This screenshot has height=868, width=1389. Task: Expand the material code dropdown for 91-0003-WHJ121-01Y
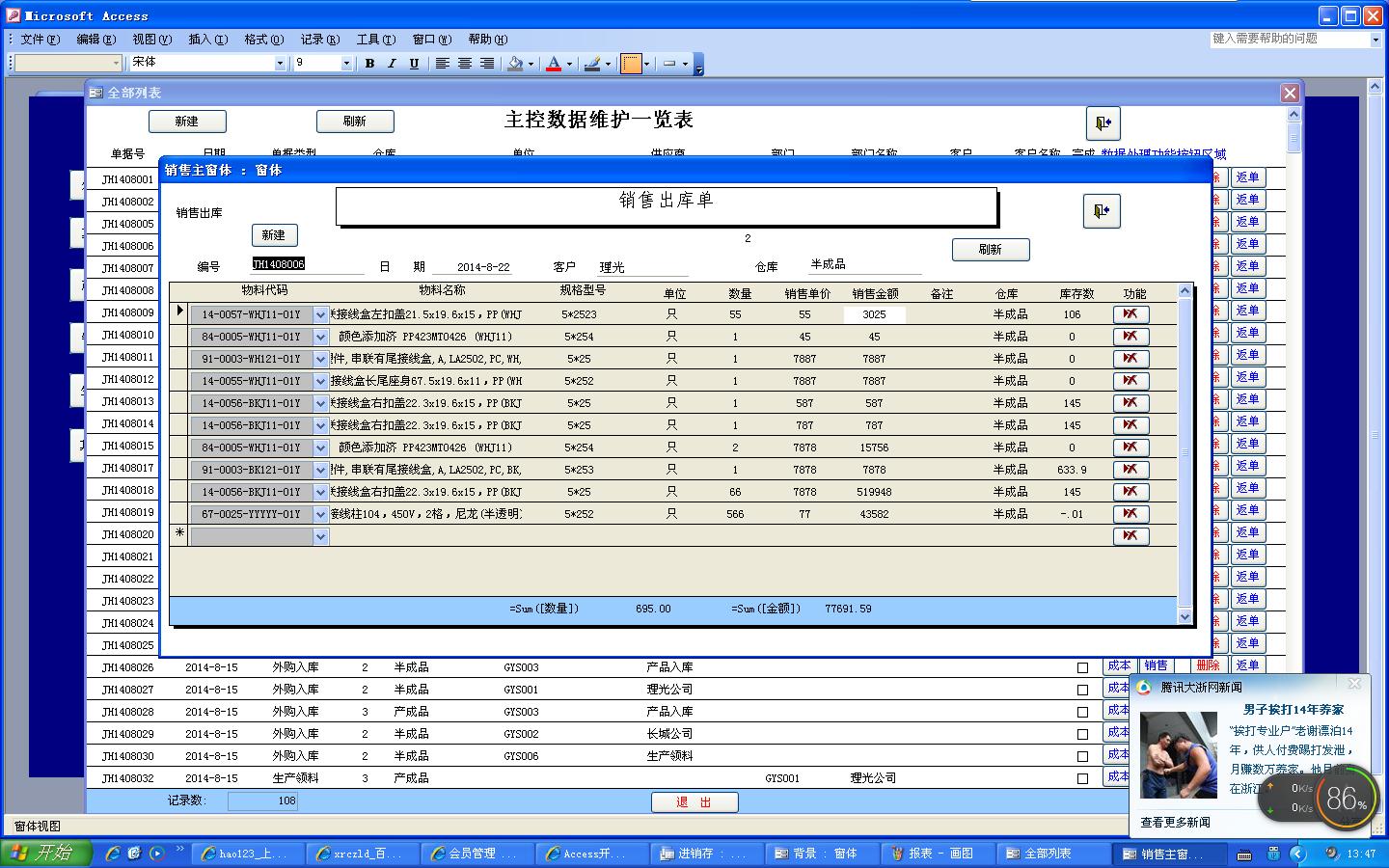point(321,359)
